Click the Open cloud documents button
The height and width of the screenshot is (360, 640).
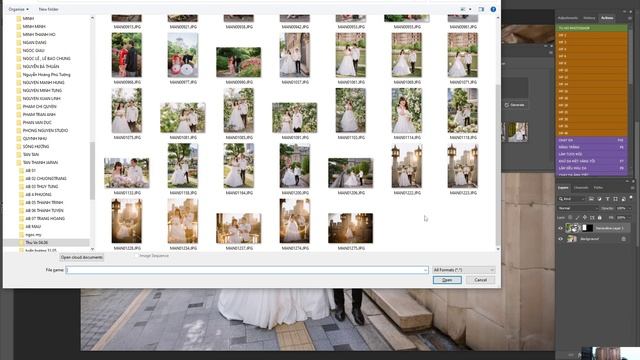click(x=82, y=257)
